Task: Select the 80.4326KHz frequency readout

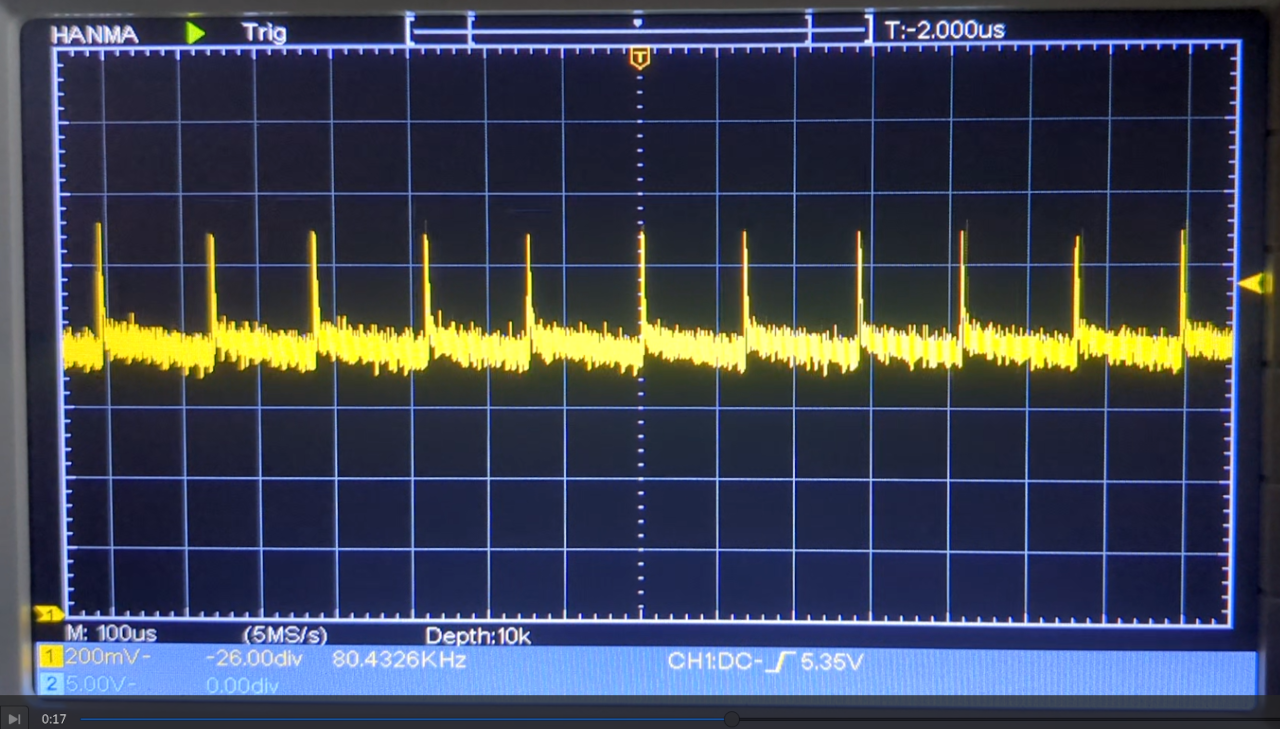Action: pyautogui.click(x=399, y=660)
